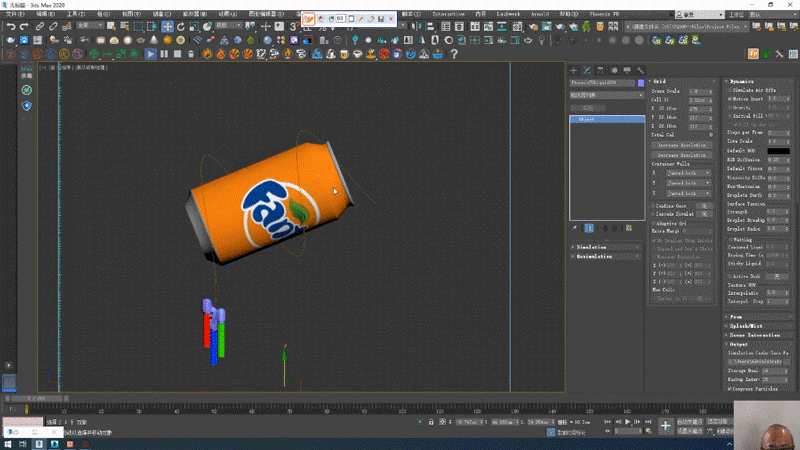The height and width of the screenshot is (450, 800).
Task: Pause the Phoenix simulation with the pause icon
Action: (x=164, y=54)
